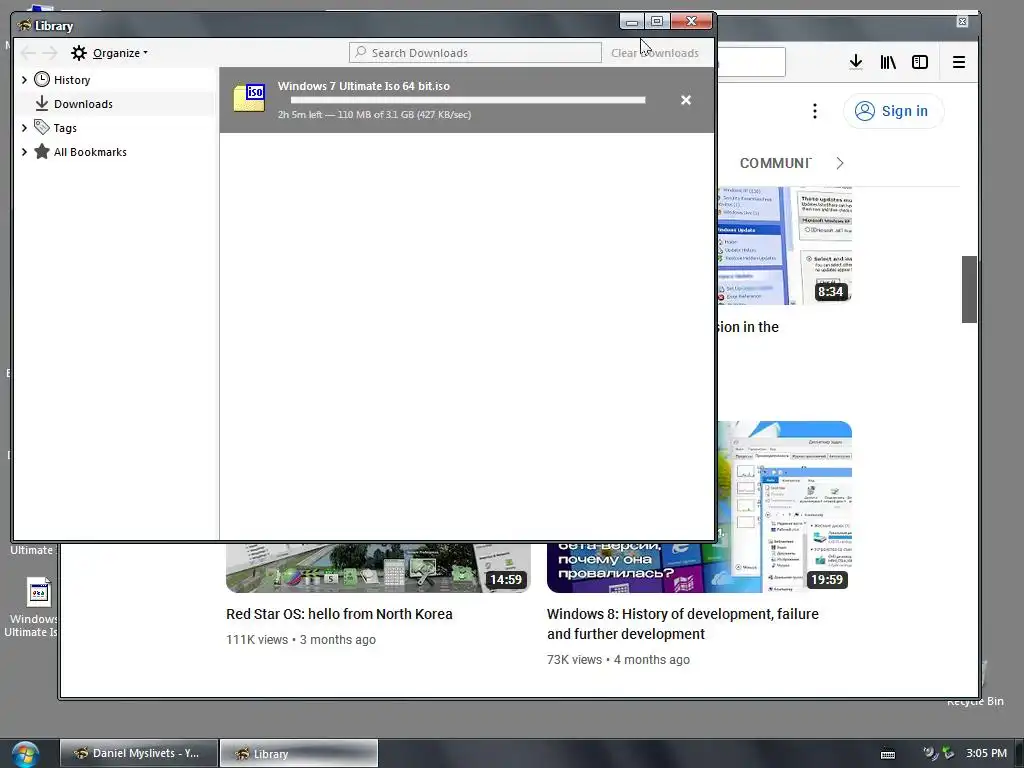Maximize the Library window
Screen dimensions: 1024x768
[657, 22]
